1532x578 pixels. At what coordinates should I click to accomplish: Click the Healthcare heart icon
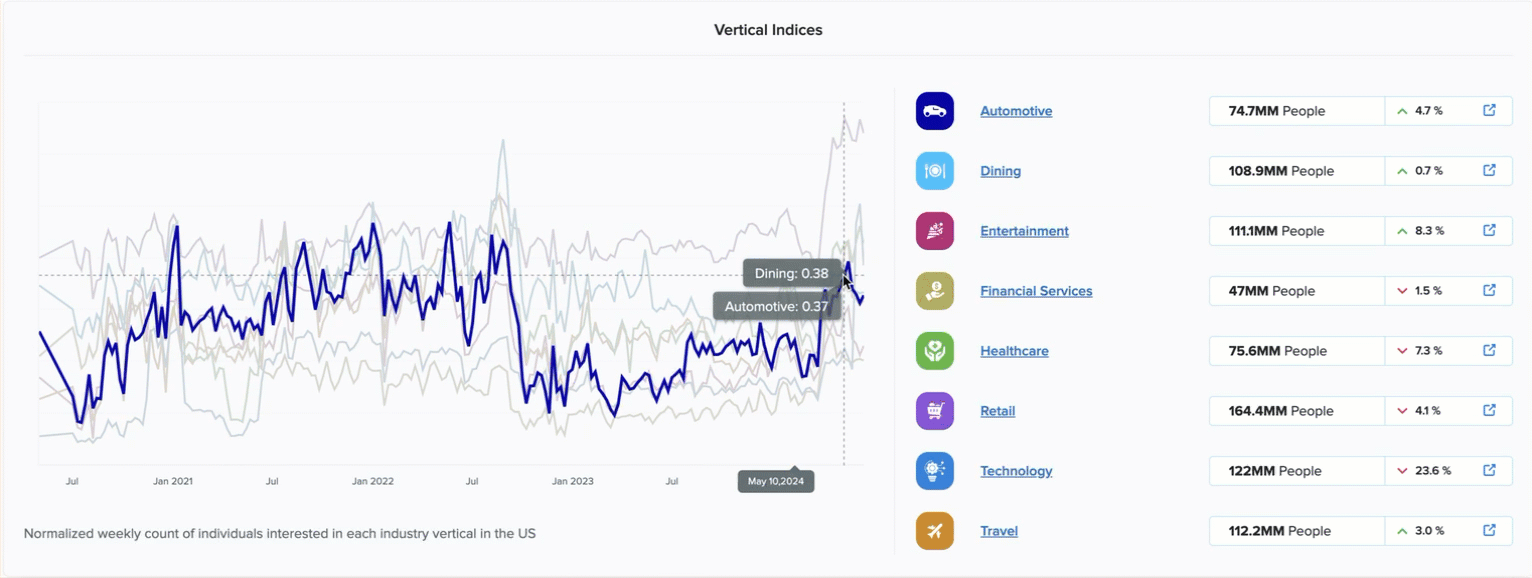click(935, 351)
